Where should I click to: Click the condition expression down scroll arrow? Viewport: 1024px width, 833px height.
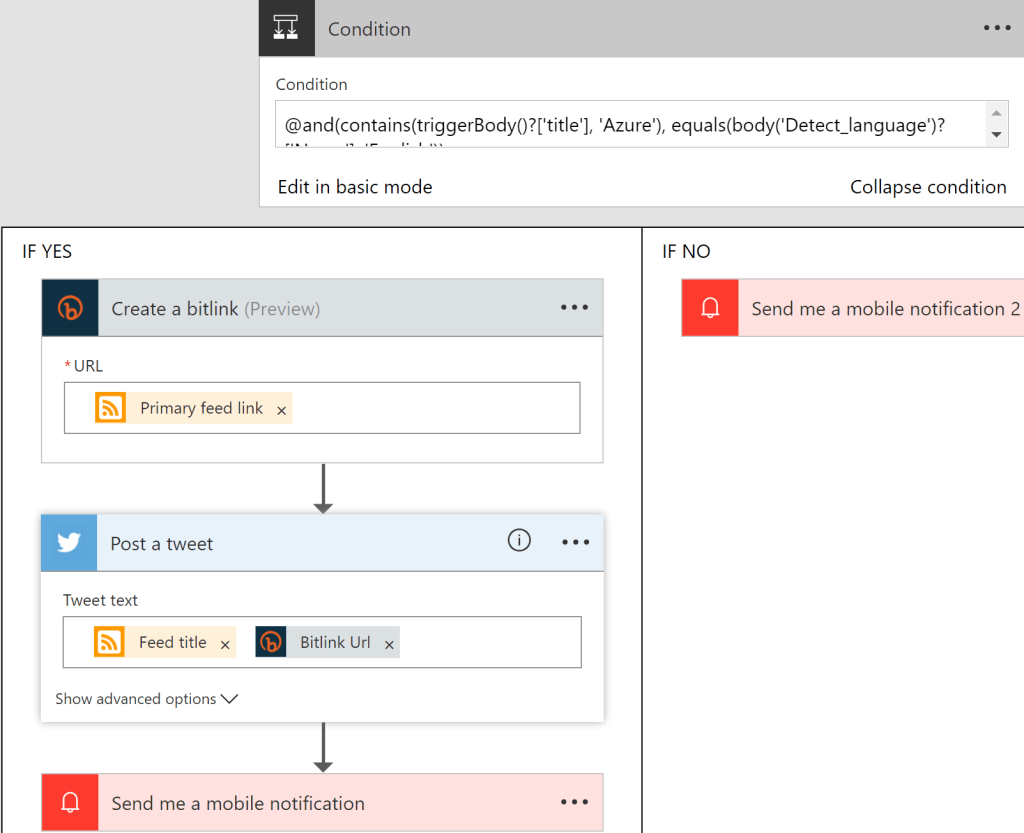pos(996,135)
